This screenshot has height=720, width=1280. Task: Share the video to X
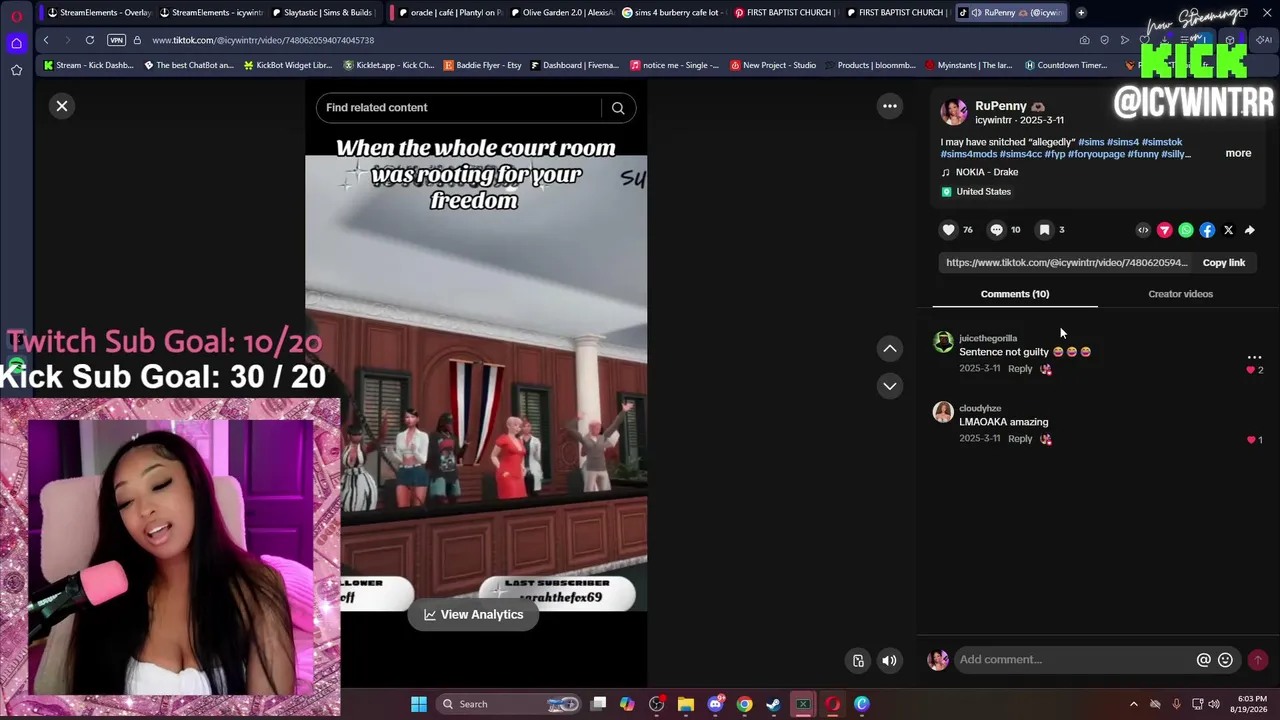tap(1228, 230)
